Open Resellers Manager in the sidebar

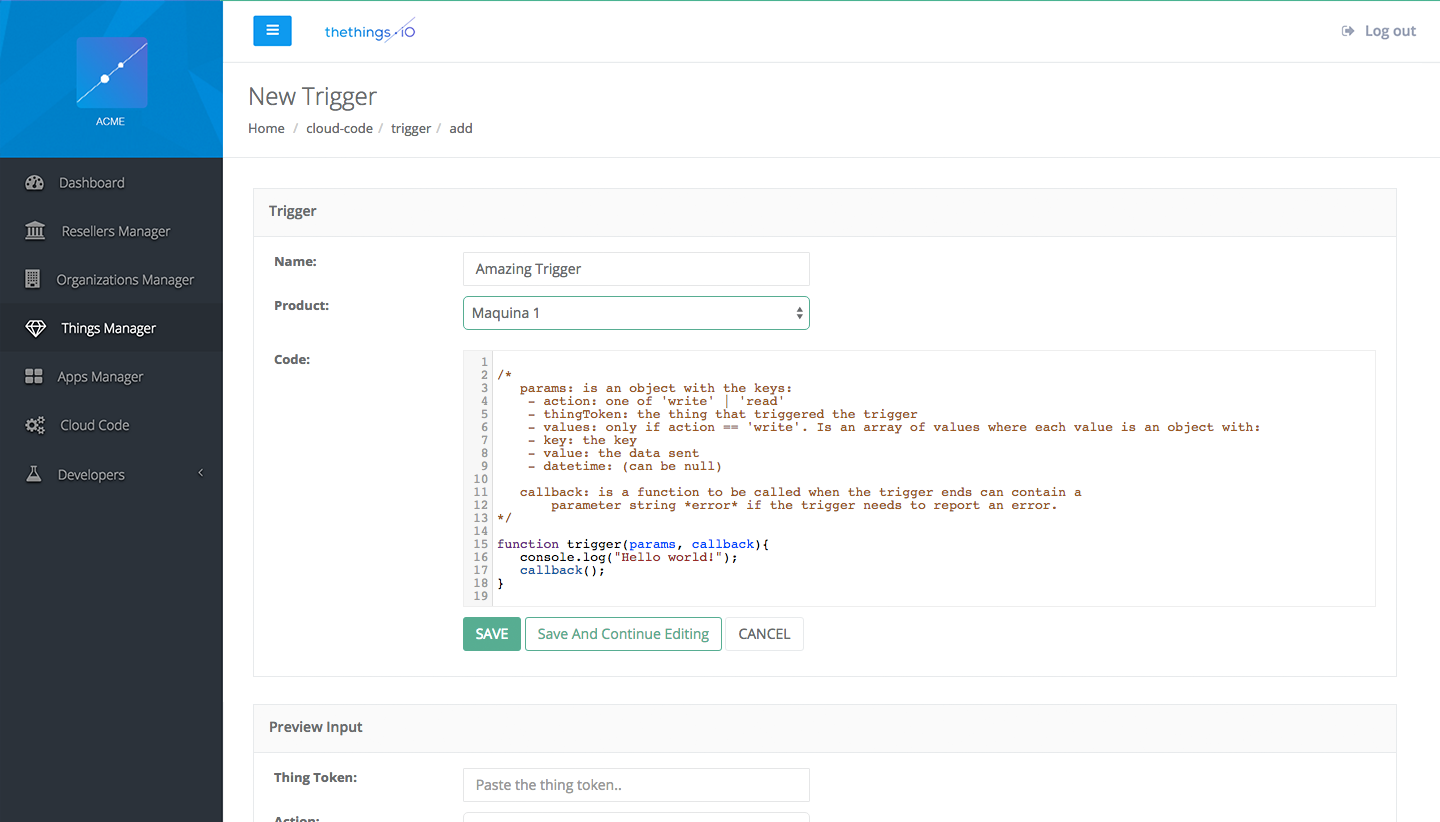pos(111,231)
